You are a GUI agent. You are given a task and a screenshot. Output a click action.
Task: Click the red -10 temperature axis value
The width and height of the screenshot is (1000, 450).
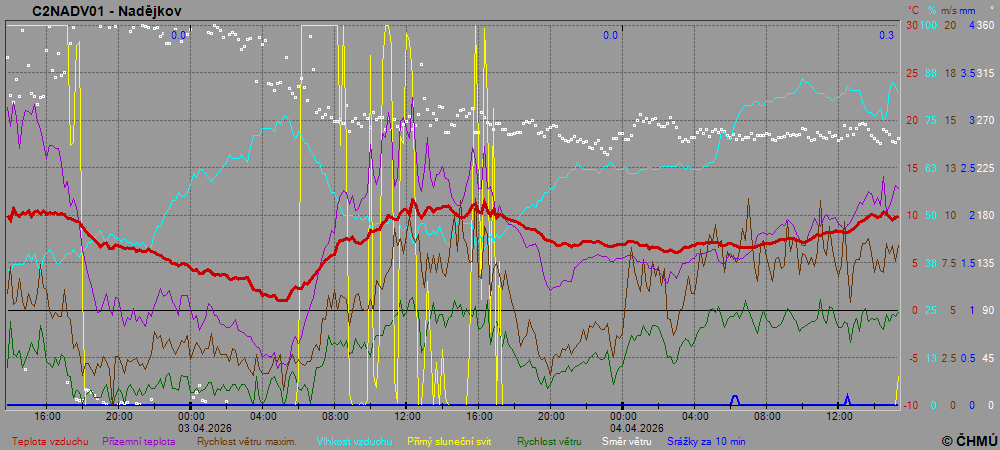click(910, 405)
